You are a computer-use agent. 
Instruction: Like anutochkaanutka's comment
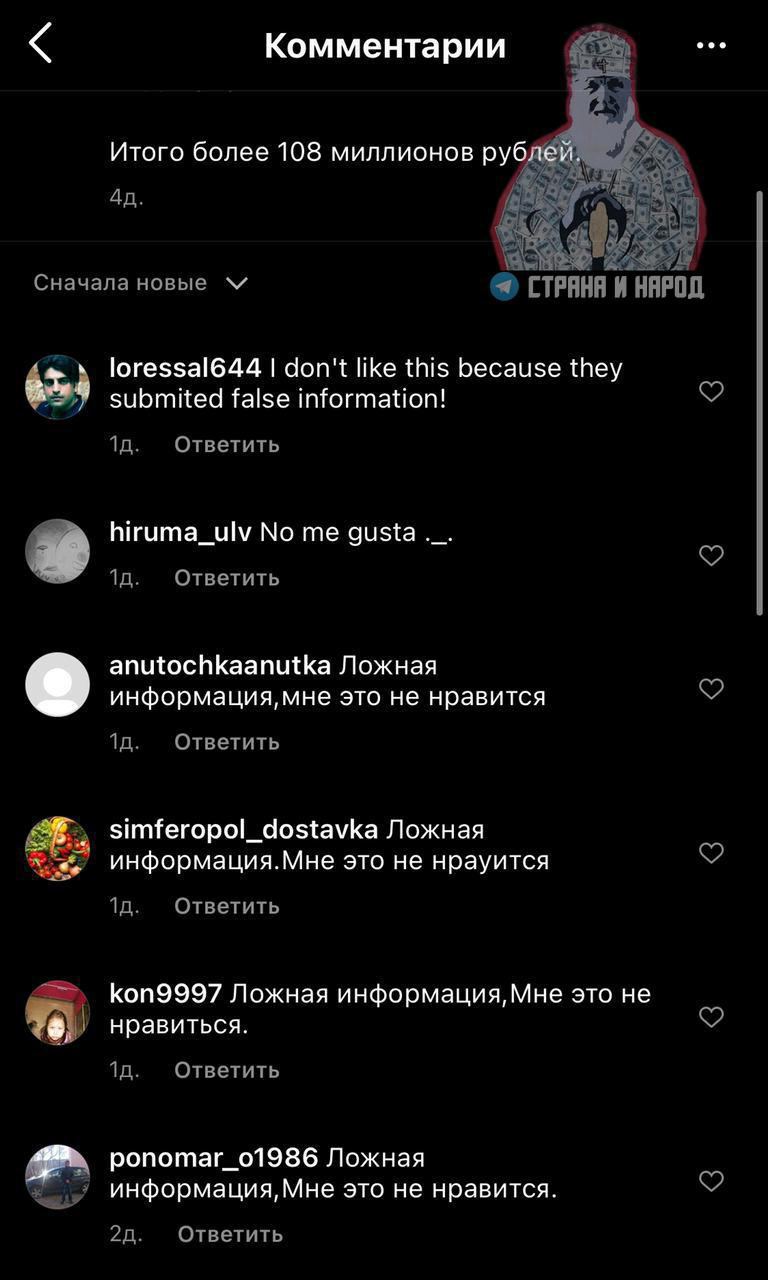[x=711, y=689]
